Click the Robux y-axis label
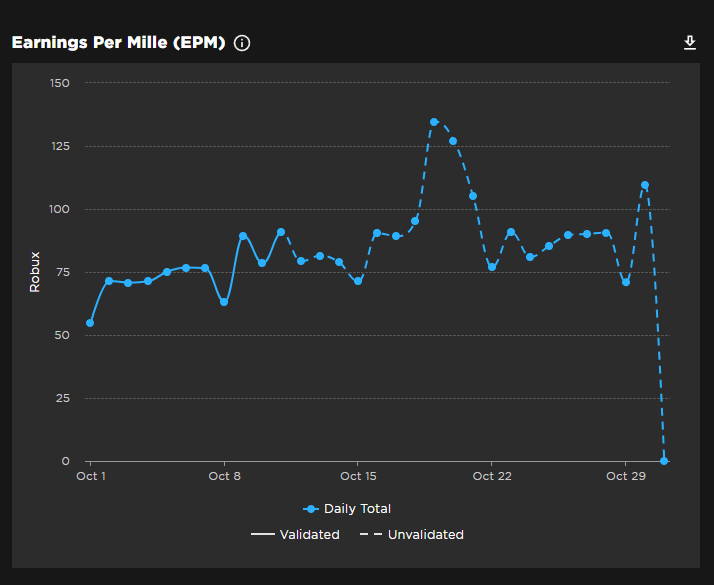 coord(35,272)
